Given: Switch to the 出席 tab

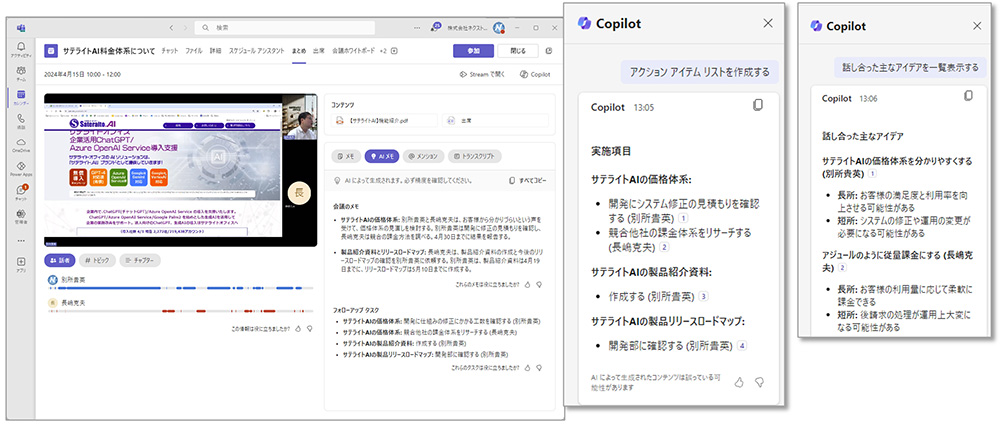Looking at the screenshot, I should tap(319, 51).
